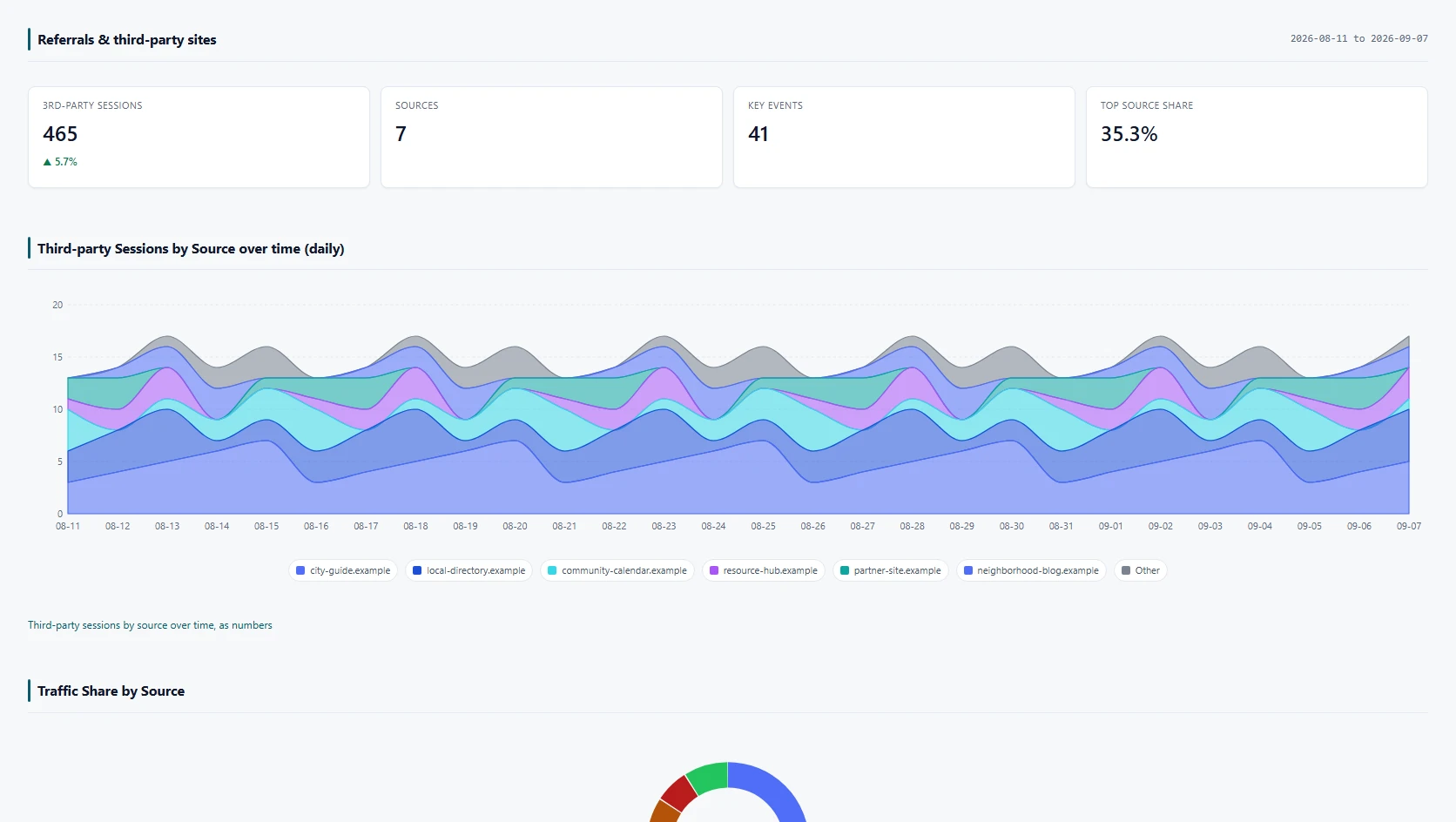Click the date range 2026-08-11 to 2026-09-07
Image resolution: width=1456 pixels, height=822 pixels.
1358,38
